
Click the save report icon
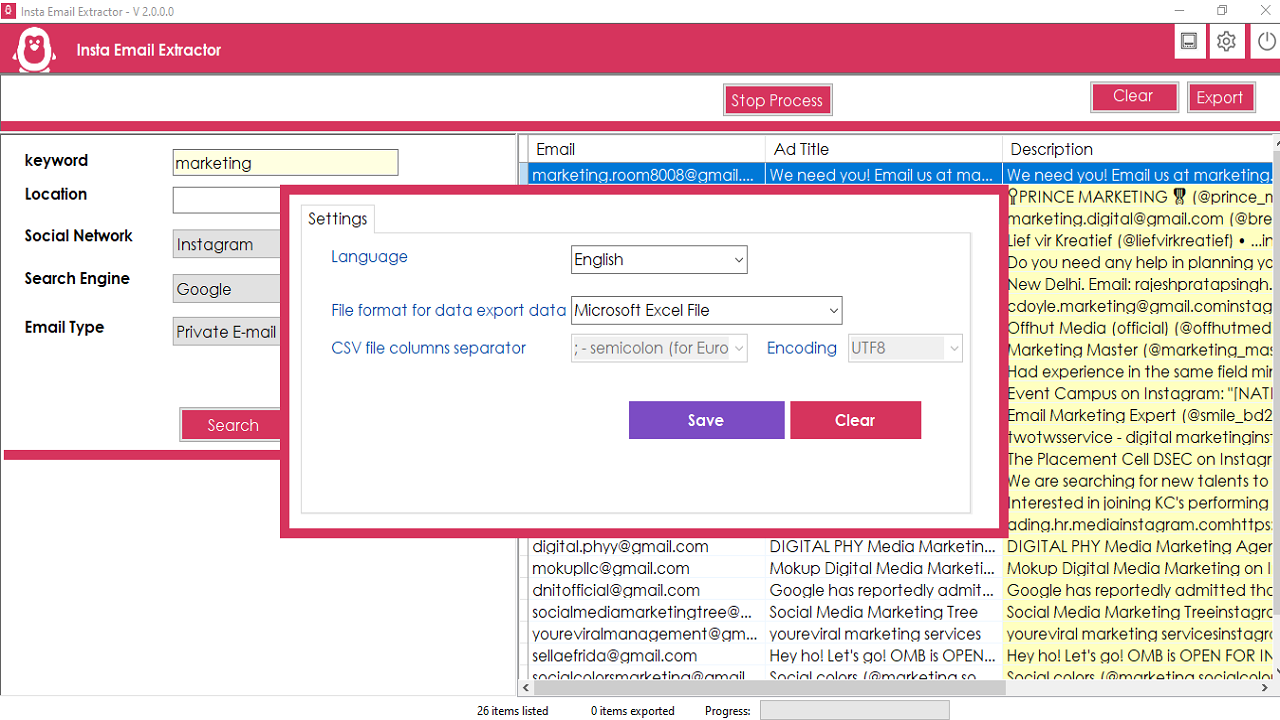coord(1189,41)
